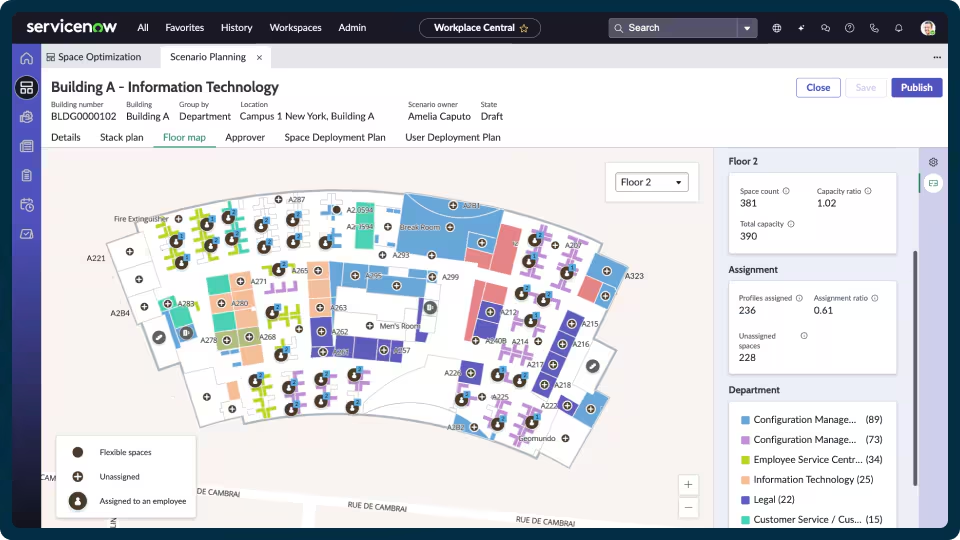
Task: Toggle the floor details panel icon
Action: click(x=933, y=183)
